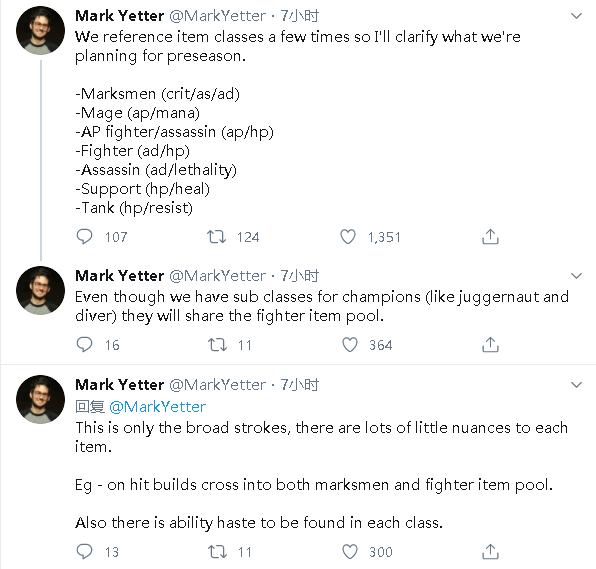The width and height of the screenshot is (596, 569).
Task: Retweet the broad strokes tweet
Action: click(217, 552)
